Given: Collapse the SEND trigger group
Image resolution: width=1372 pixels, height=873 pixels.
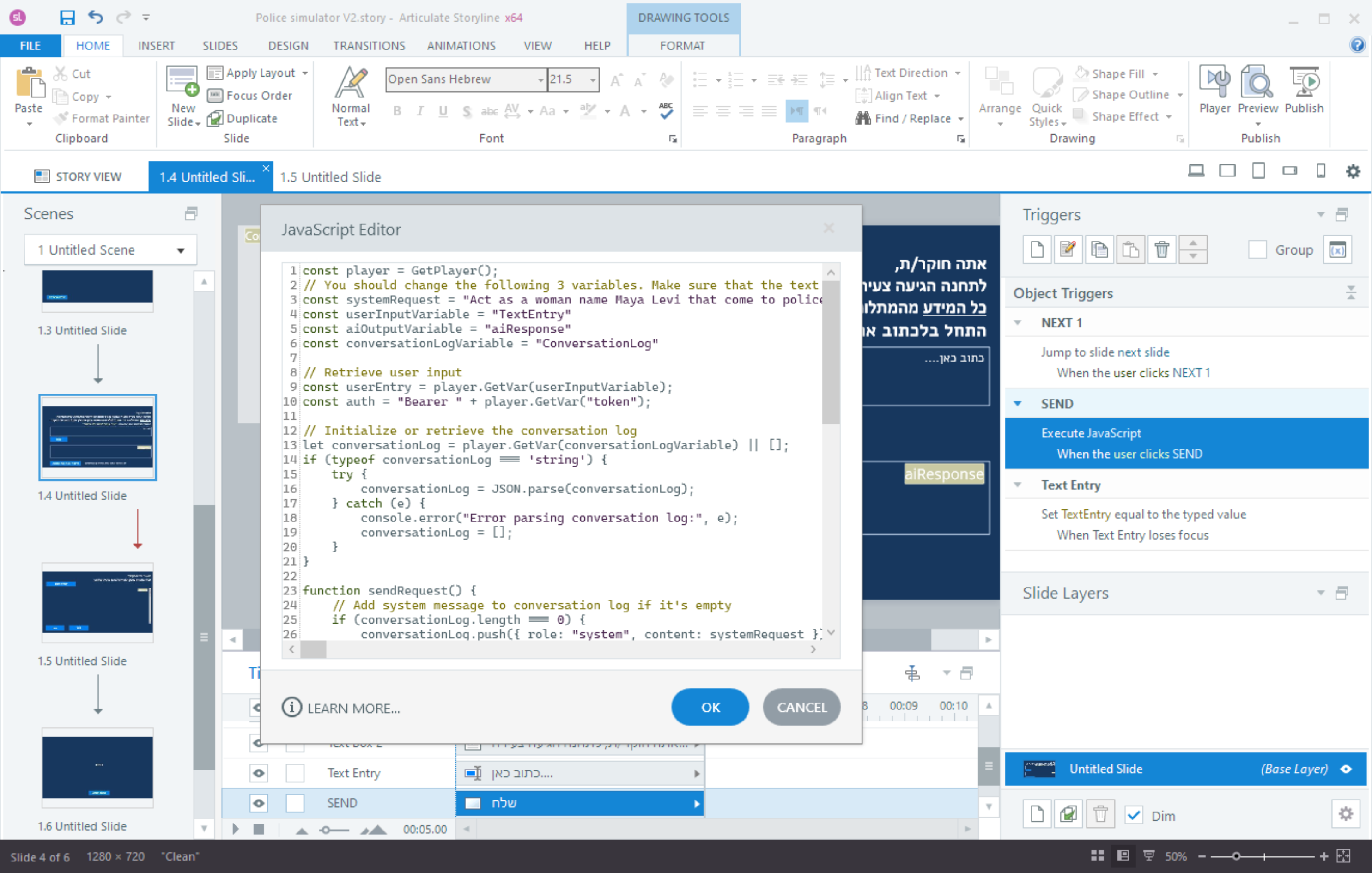Looking at the screenshot, I should tap(1018, 403).
